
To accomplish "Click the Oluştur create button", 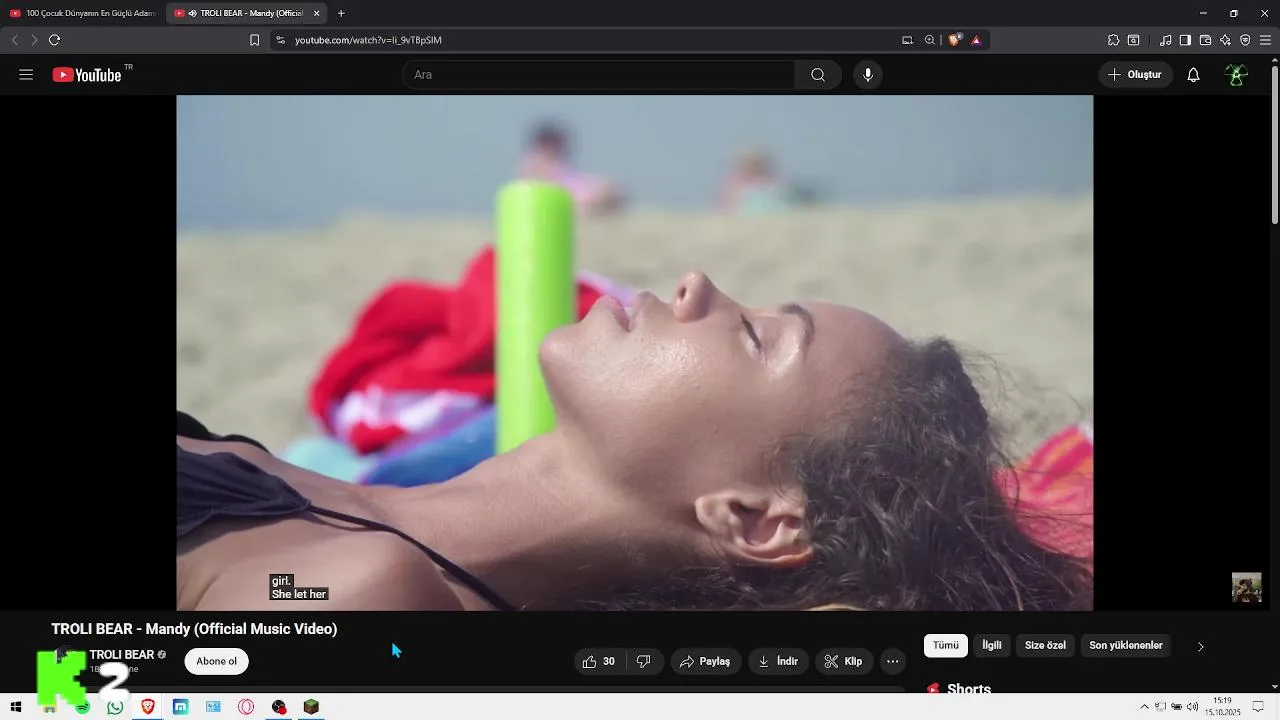I will tap(1135, 75).
